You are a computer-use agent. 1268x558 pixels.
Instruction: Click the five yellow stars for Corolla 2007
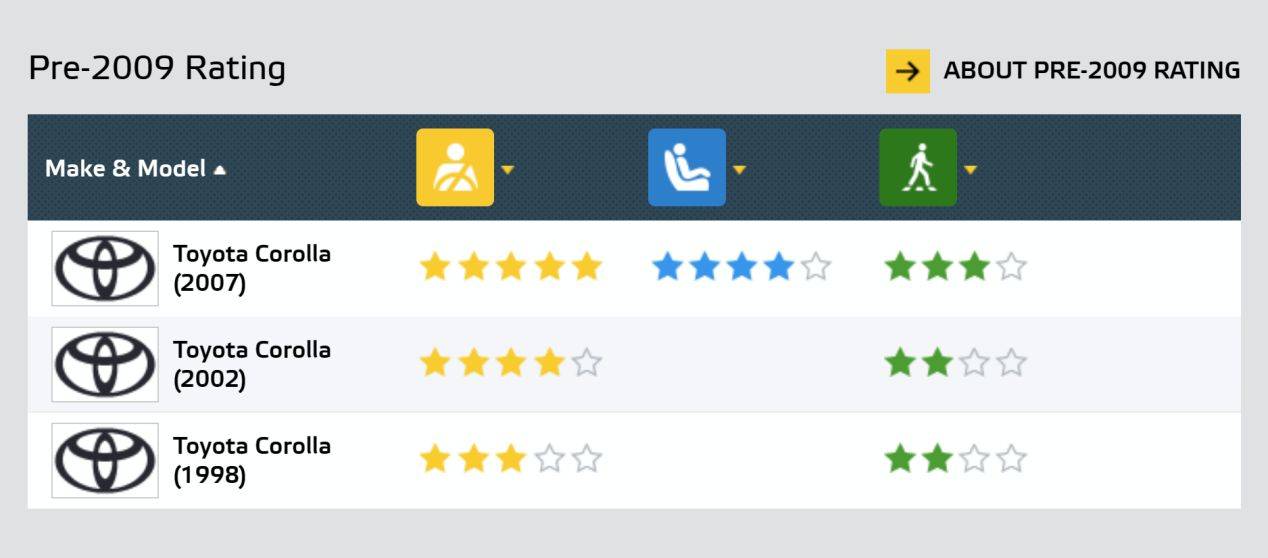(511, 267)
